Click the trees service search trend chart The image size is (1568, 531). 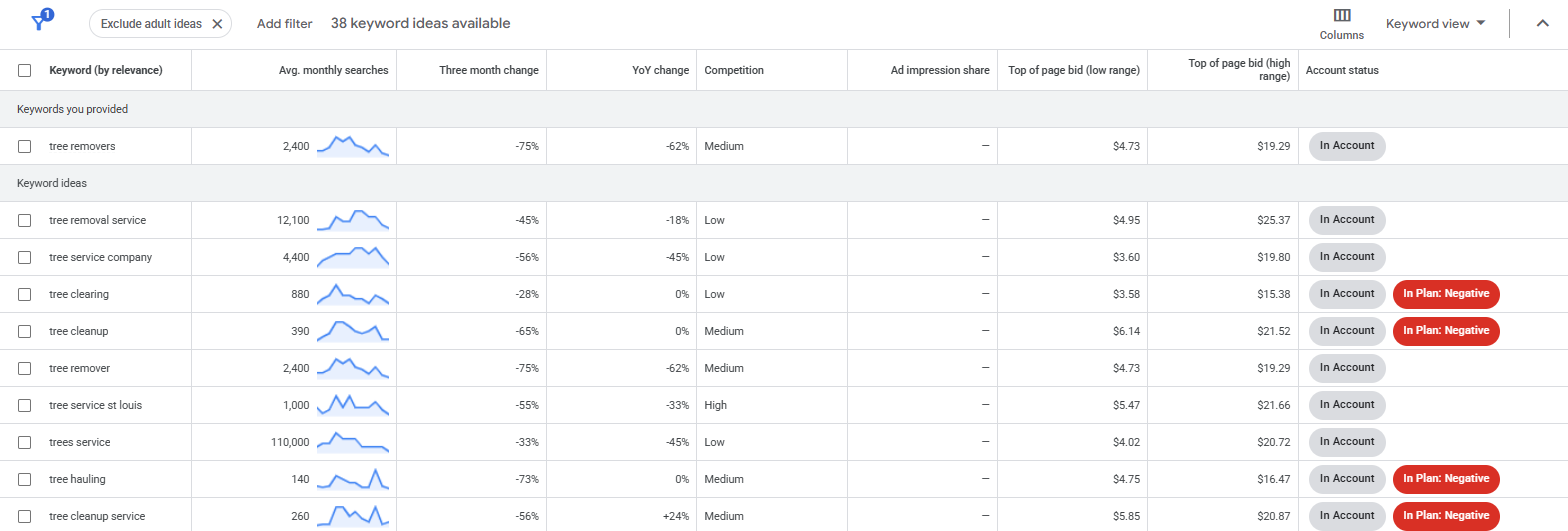352,441
